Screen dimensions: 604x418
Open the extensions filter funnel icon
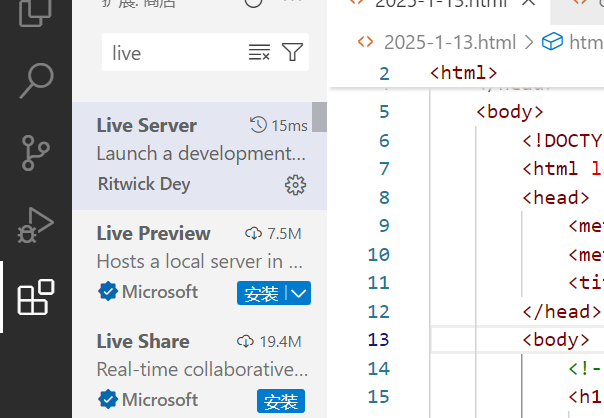coord(292,52)
